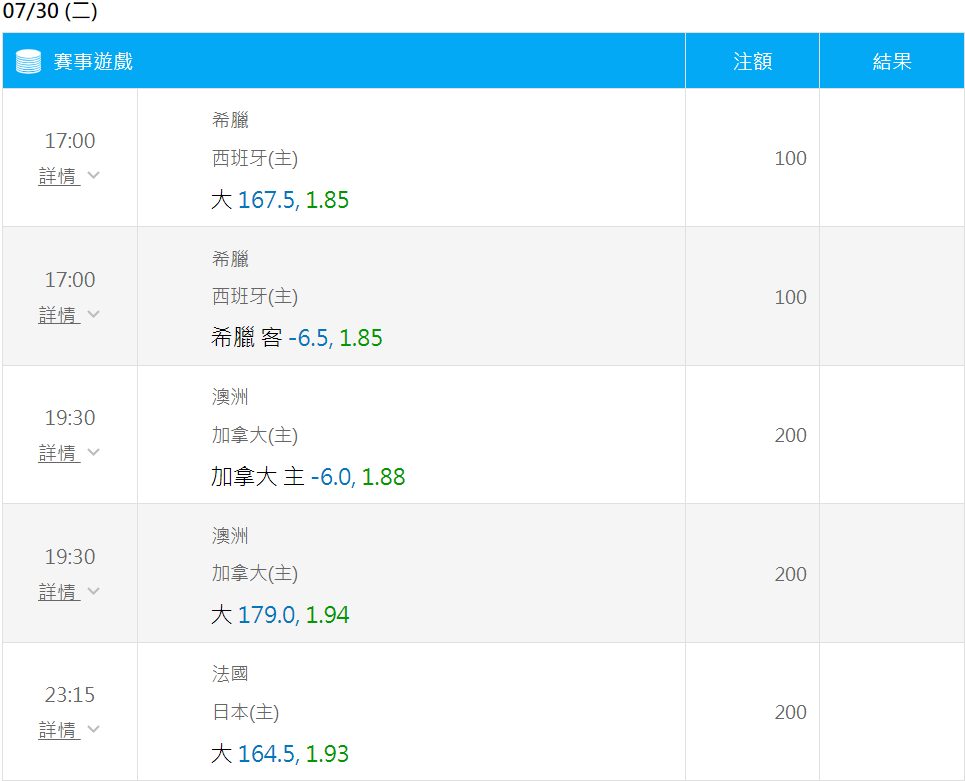Select the 大 167.5, 1.85 odds text
The width and height of the screenshot is (965, 781).
pos(280,200)
